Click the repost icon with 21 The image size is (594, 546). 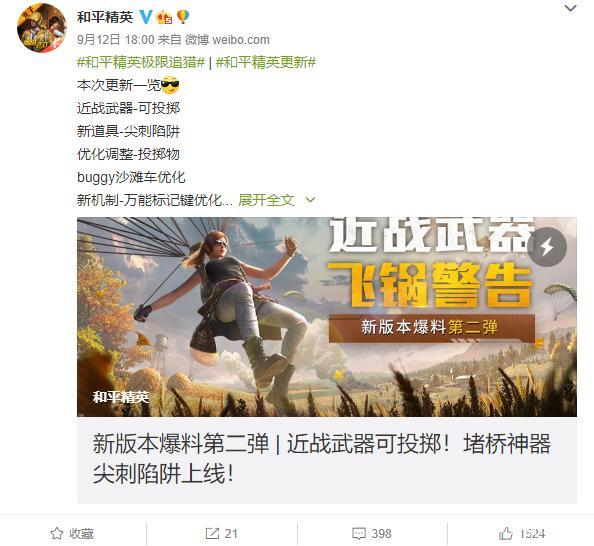212,533
